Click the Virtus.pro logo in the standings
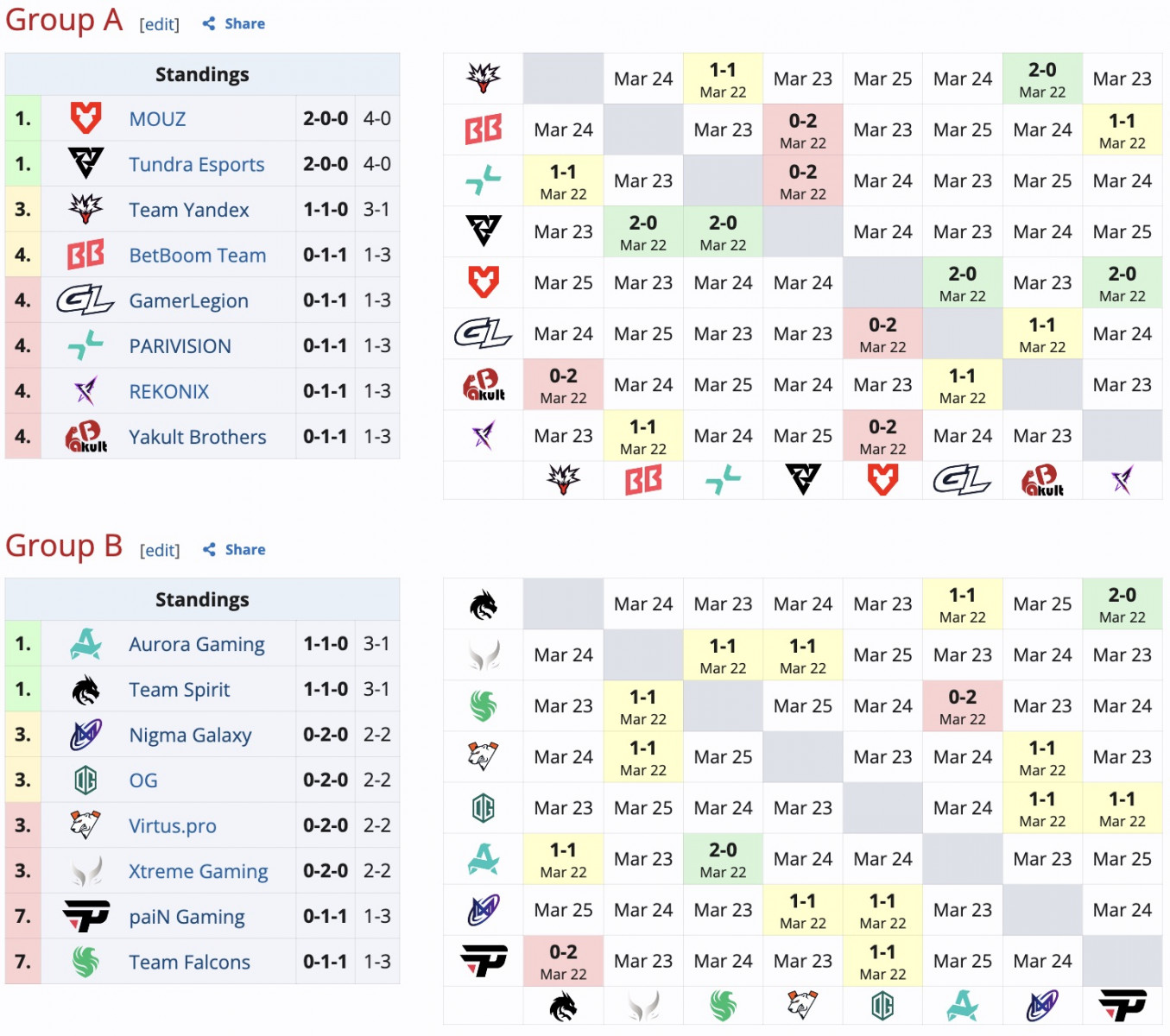The width and height of the screenshot is (1170, 1036). (x=85, y=825)
